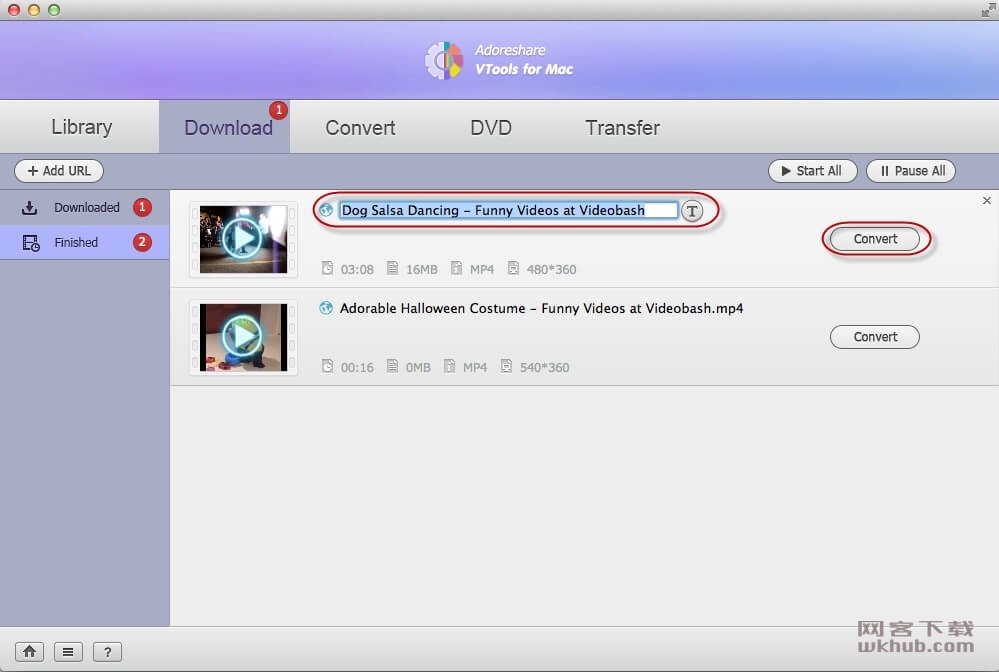Viewport: 999px width, 672px height.
Task: Convert the Adorable Halloween Costume video
Action: pos(875,337)
